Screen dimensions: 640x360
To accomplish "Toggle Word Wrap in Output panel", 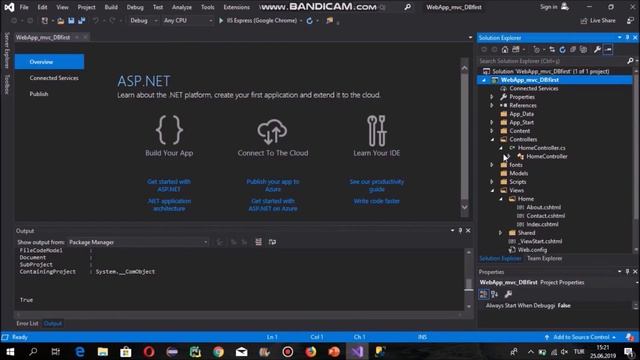I will coord(272,242).
